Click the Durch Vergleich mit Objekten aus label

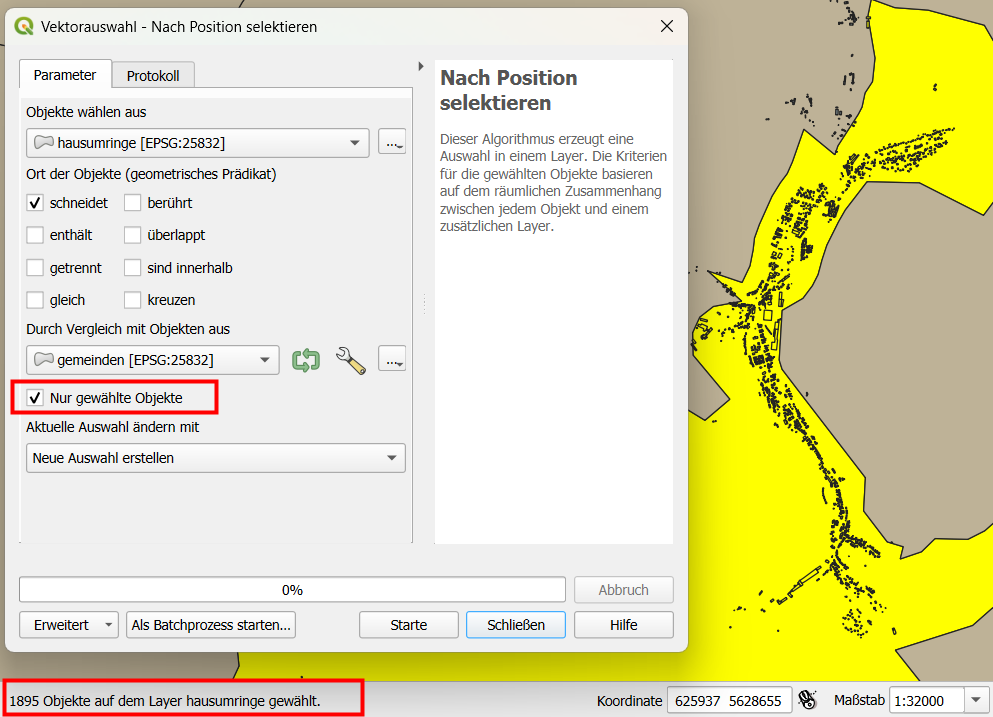point(128,329)
